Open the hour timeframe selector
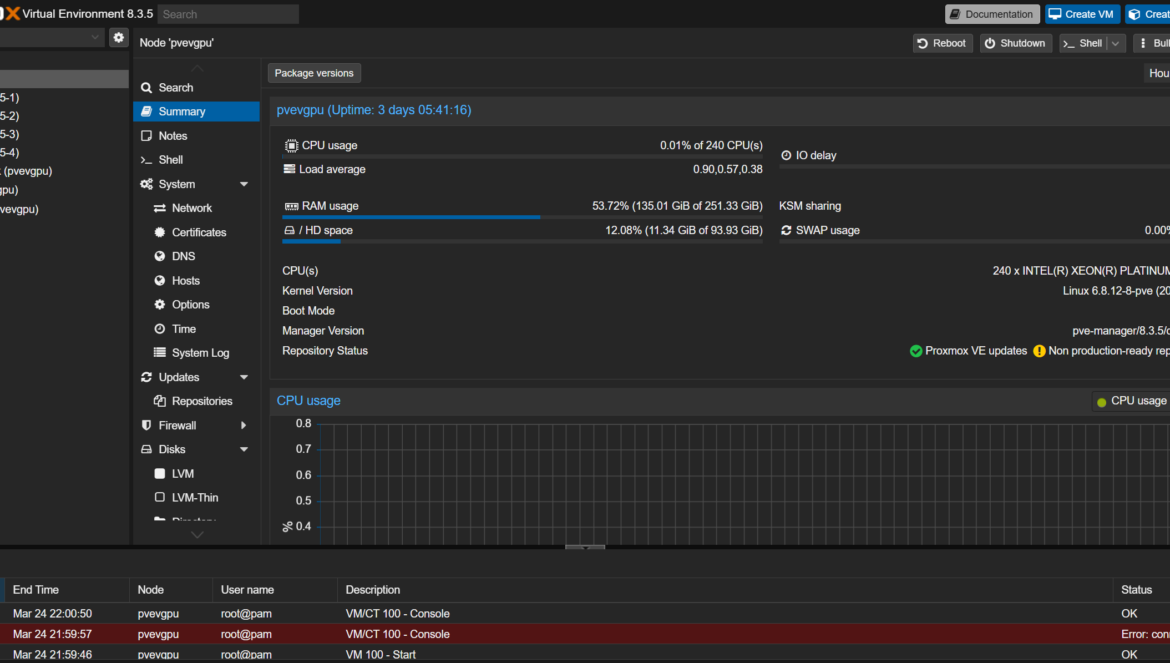The width and height of the screenshot is (1170, 663). coord(1157,73)
